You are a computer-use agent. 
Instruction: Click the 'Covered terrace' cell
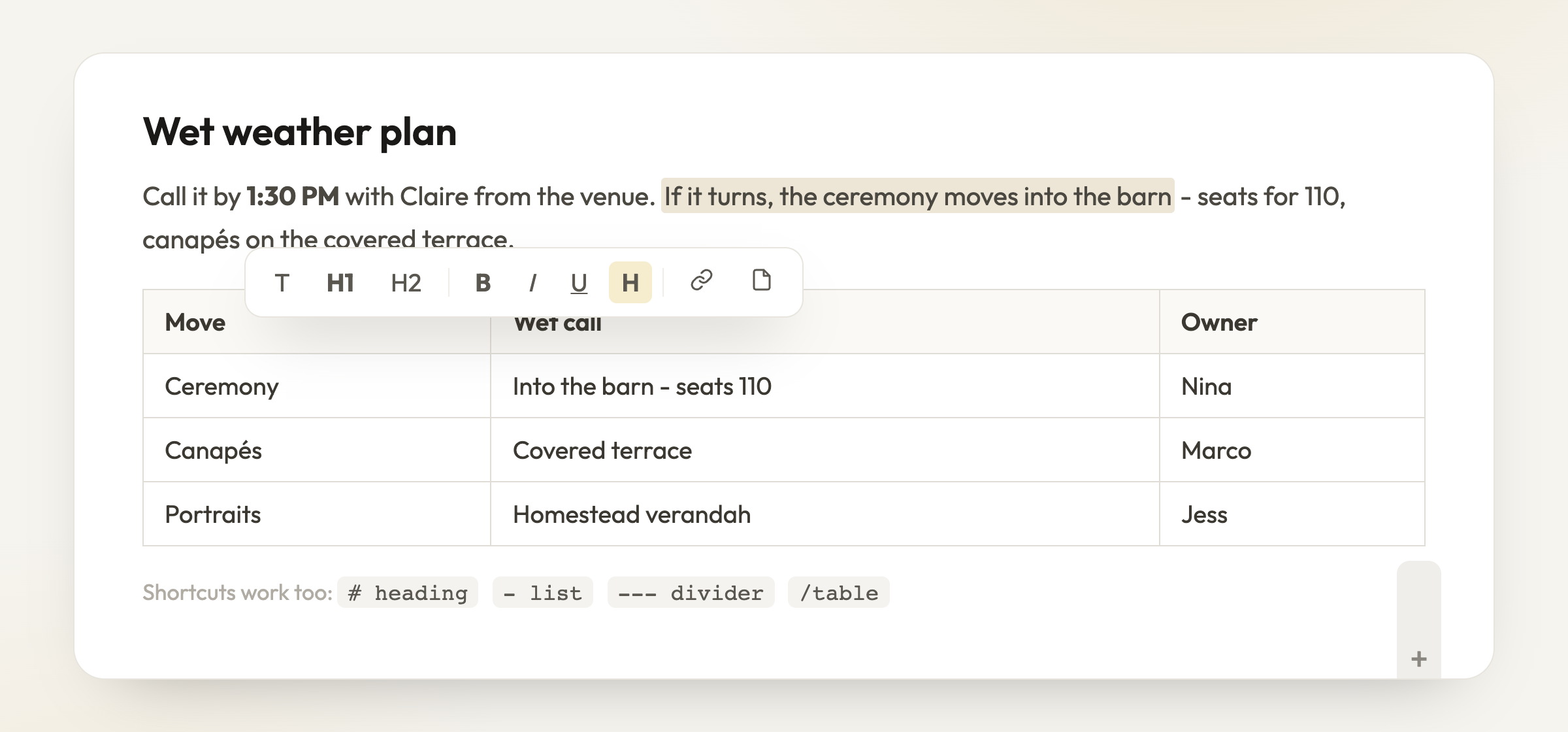825,450
